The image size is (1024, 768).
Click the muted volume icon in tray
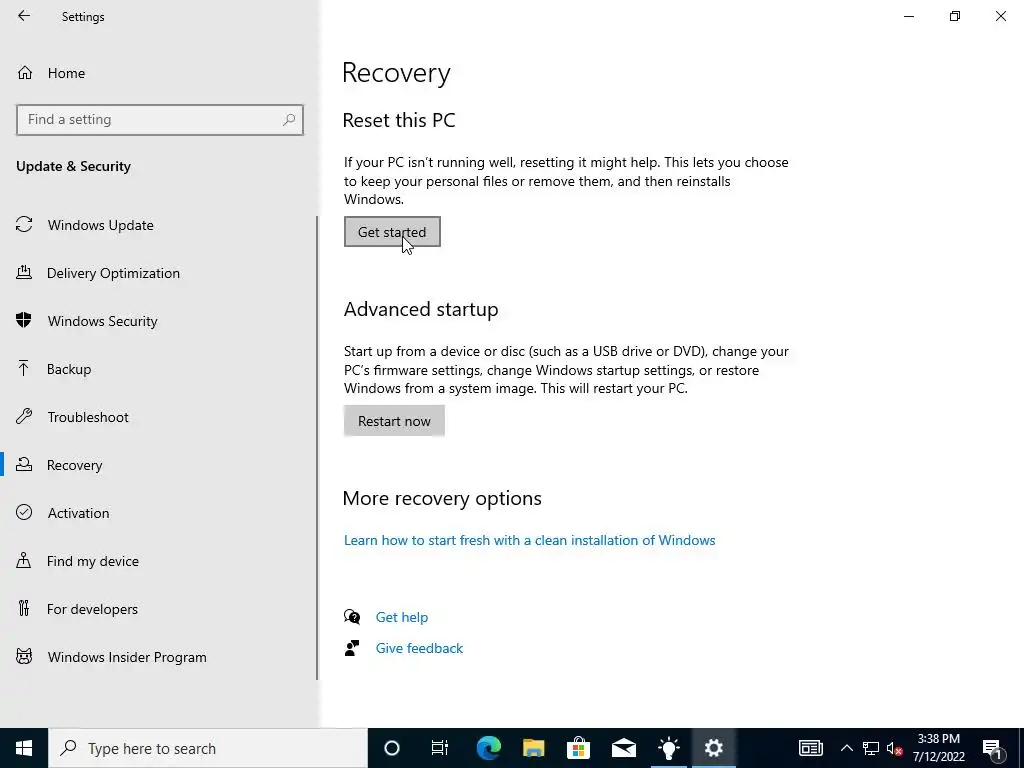click(x=894, y=748)
